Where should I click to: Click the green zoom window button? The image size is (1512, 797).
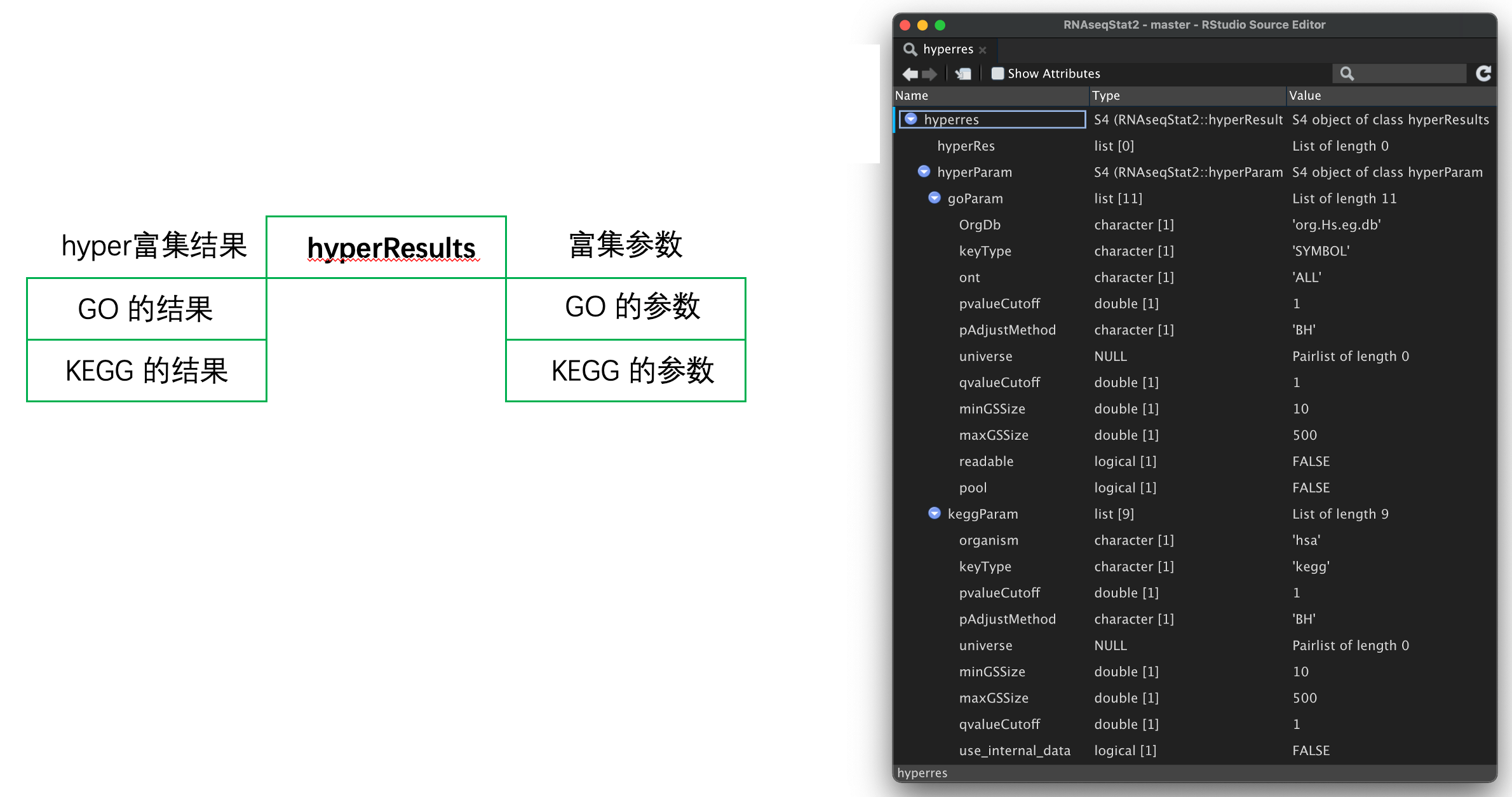[940, 25]
